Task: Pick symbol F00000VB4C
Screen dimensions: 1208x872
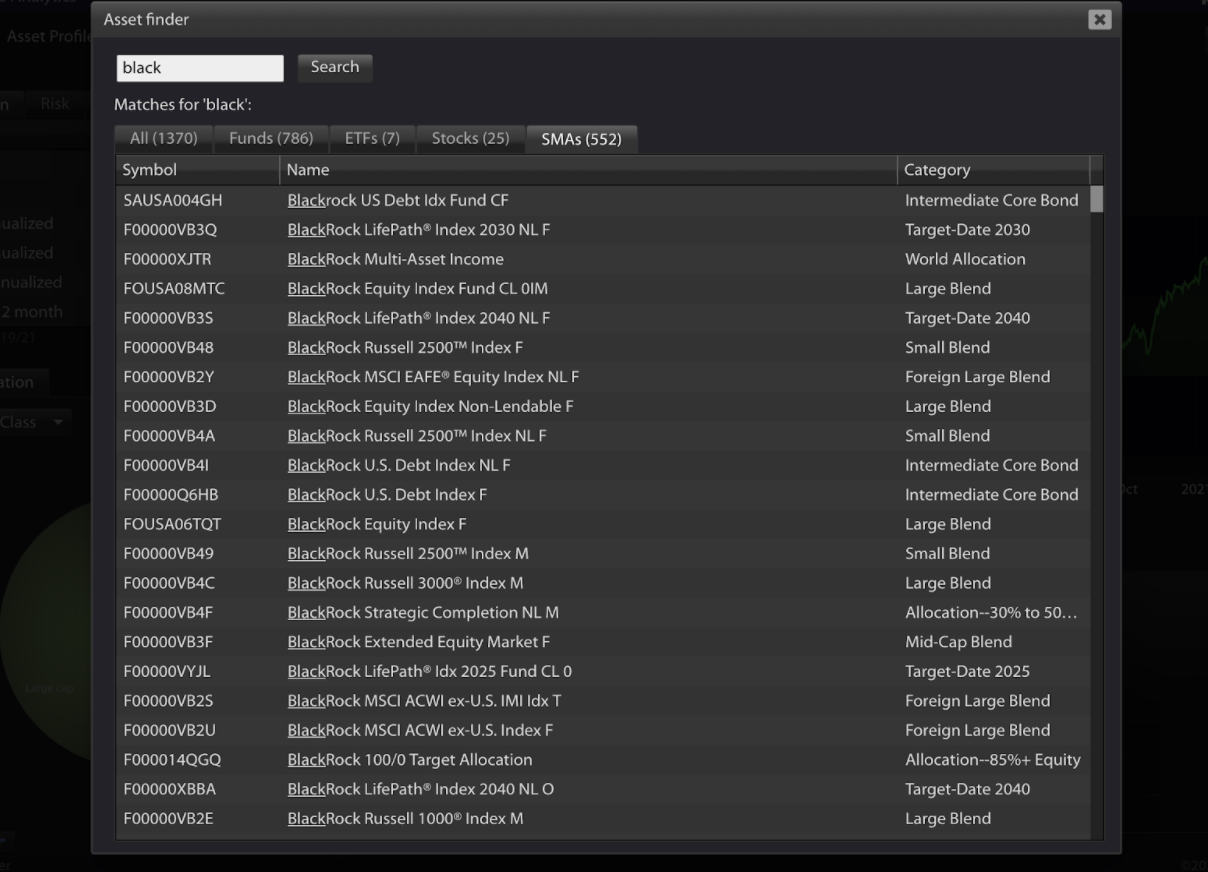Action: click(169, 583)
